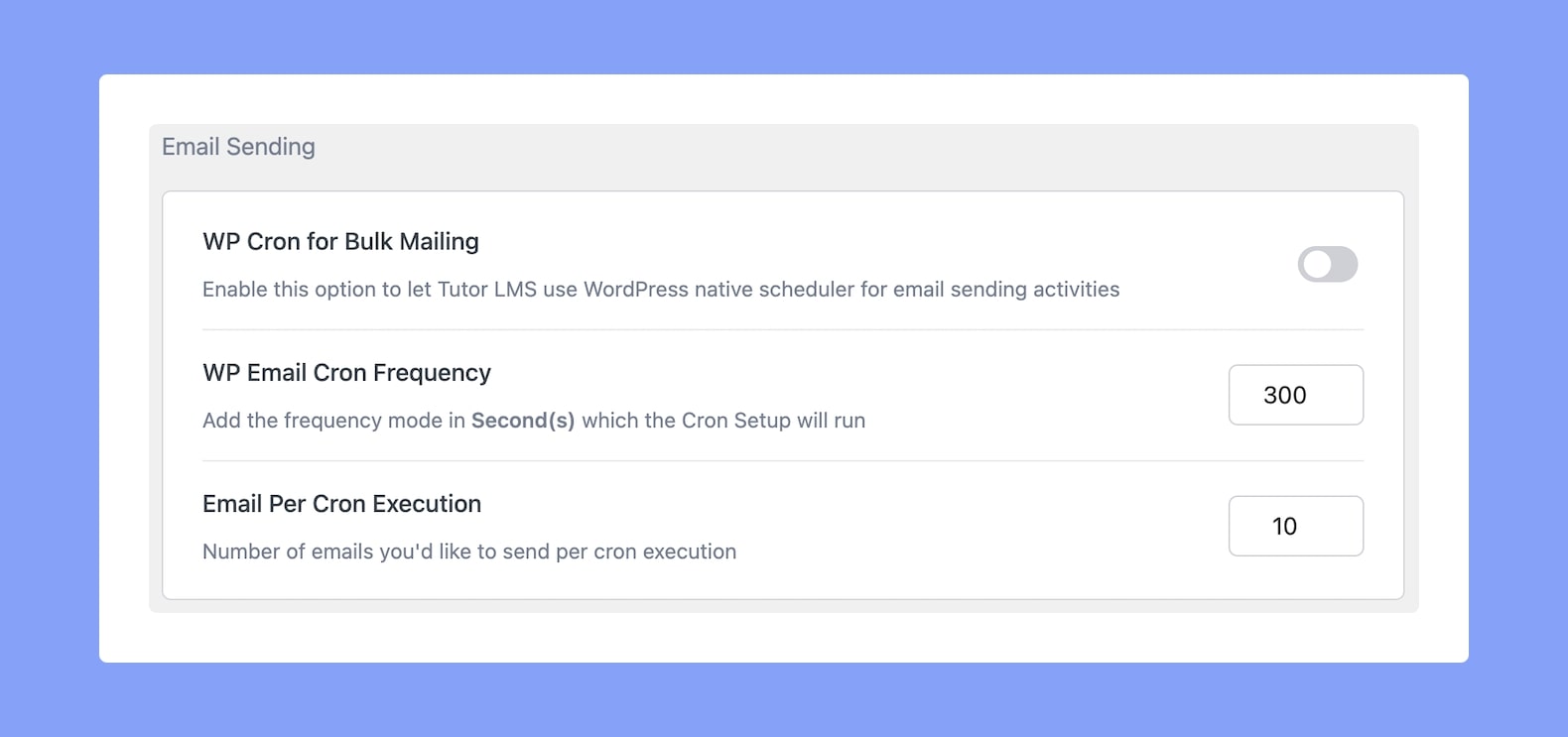Click the description starting with Enable this option
Screen dimensions: 1568x737
click(661, 290)
